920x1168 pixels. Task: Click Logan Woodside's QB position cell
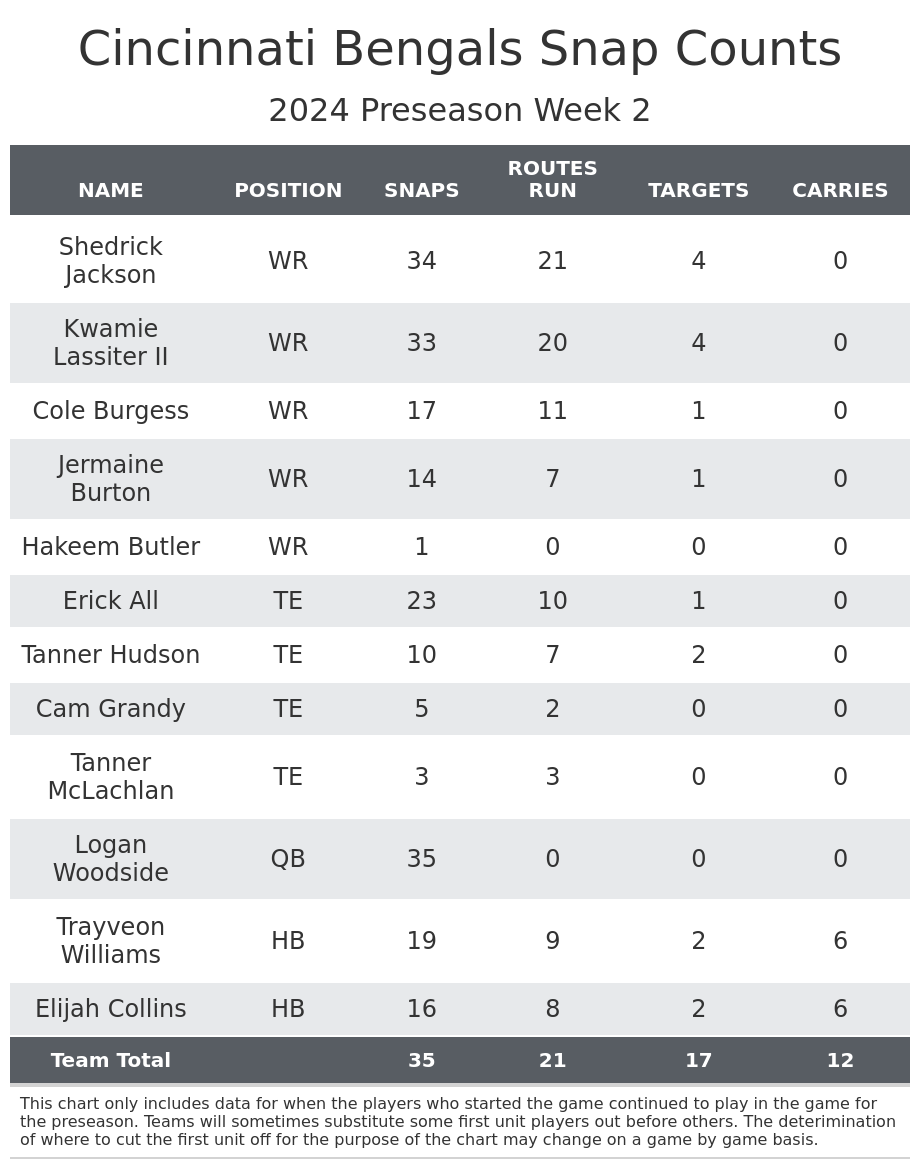288,860
